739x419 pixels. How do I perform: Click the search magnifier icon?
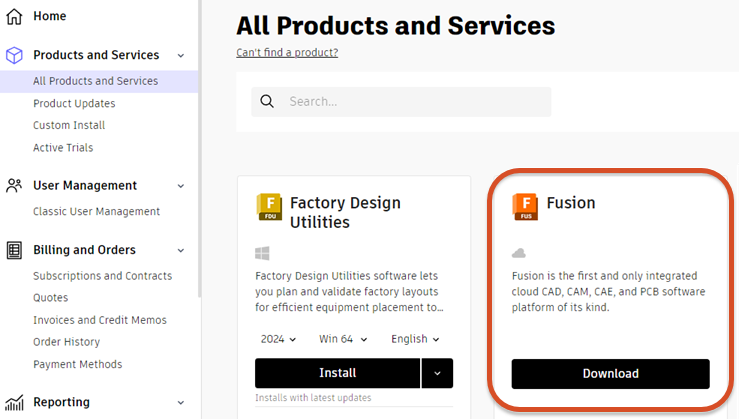[x=267, y=101]
